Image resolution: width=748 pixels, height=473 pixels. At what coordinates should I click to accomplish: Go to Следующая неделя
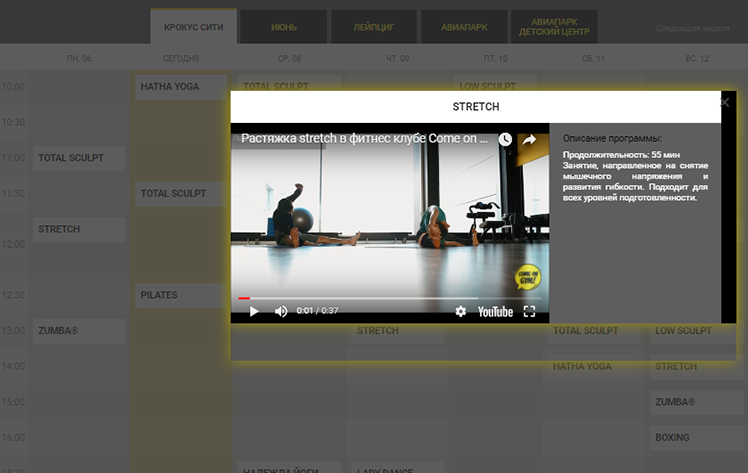point(693,29)
